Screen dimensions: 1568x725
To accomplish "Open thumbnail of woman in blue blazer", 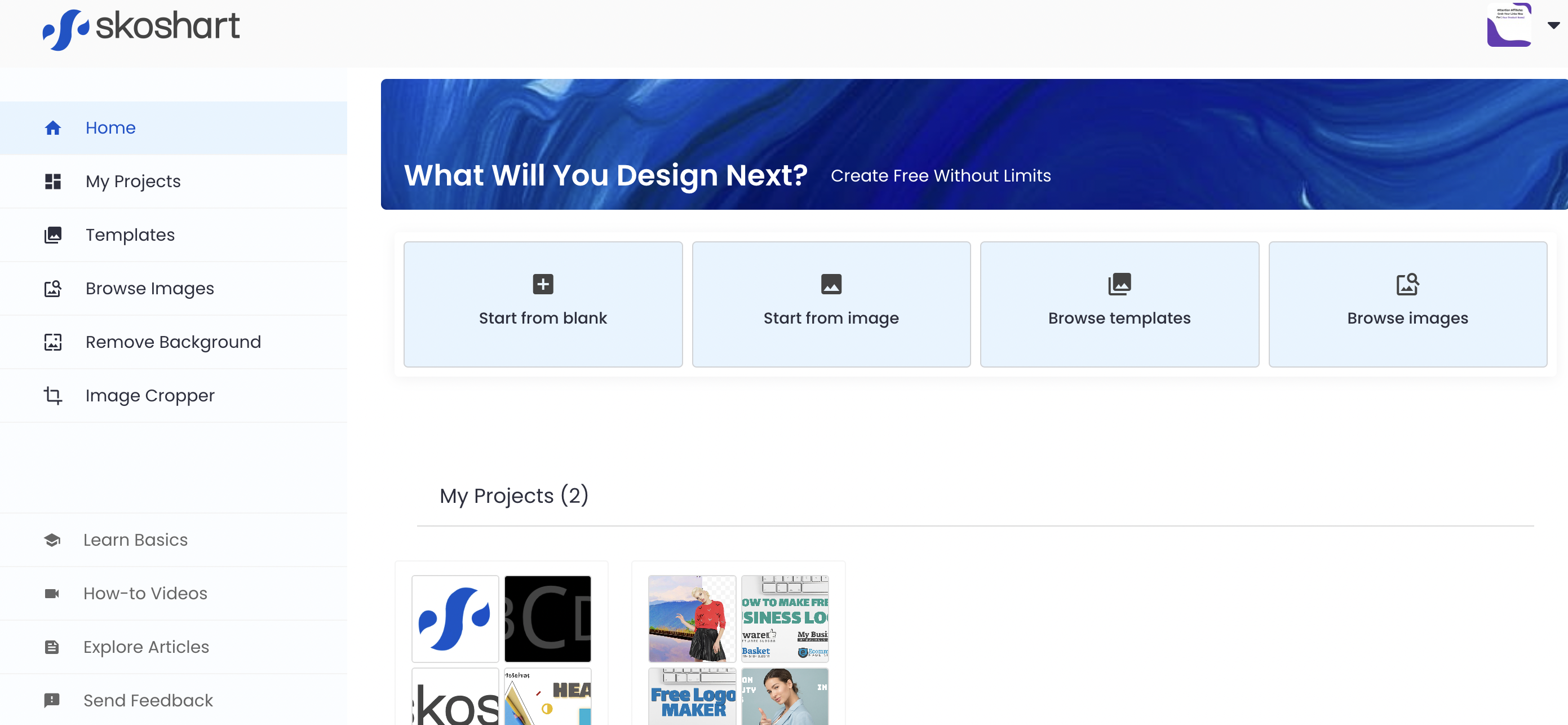I will coord(785,697).
